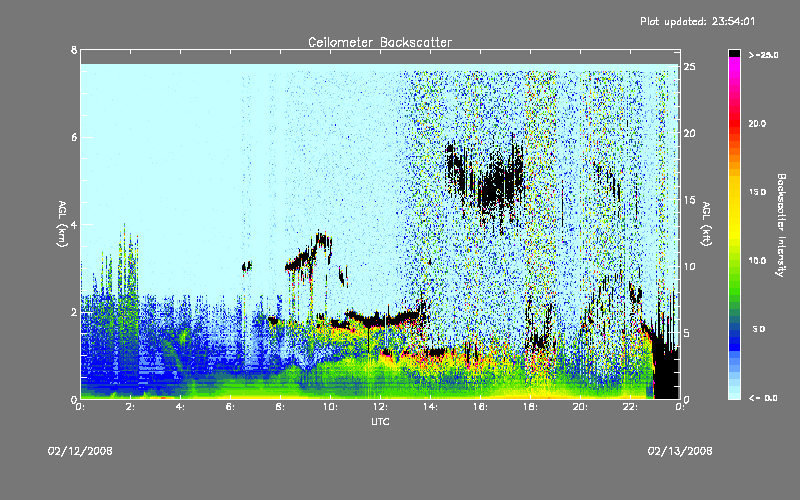The width and height of the screenshot is (800, 500).
Task: Click the 20 tick on kft axis
Action: pos(690,133)
